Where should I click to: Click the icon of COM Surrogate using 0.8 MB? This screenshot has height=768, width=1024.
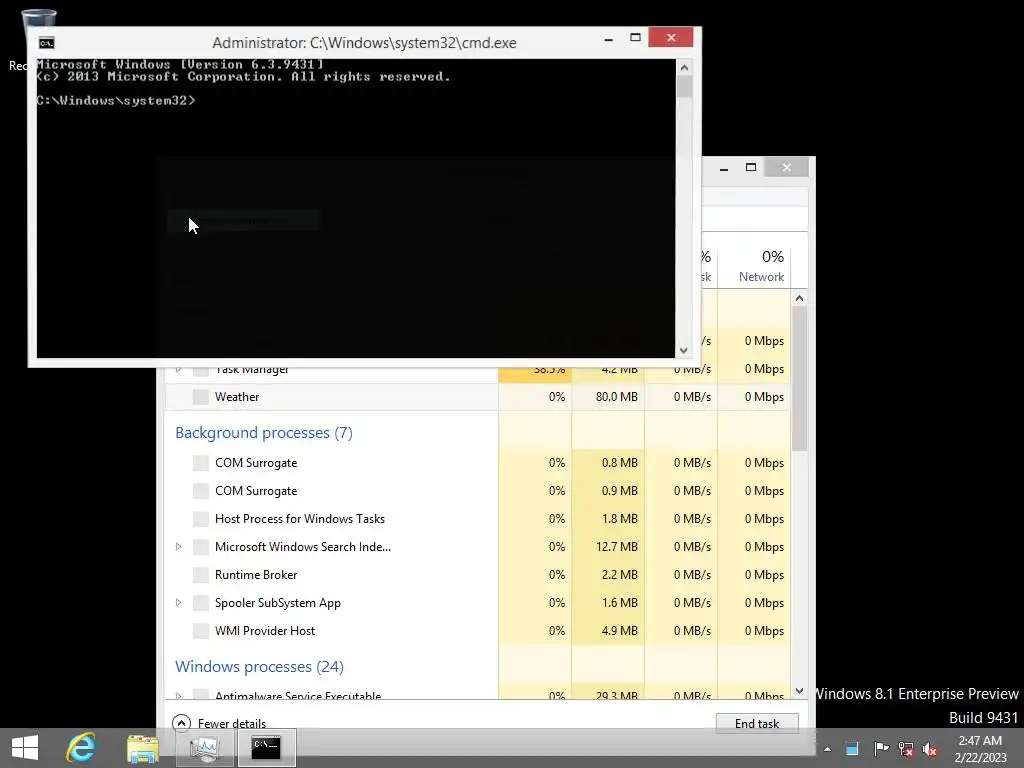coord(200,463)
